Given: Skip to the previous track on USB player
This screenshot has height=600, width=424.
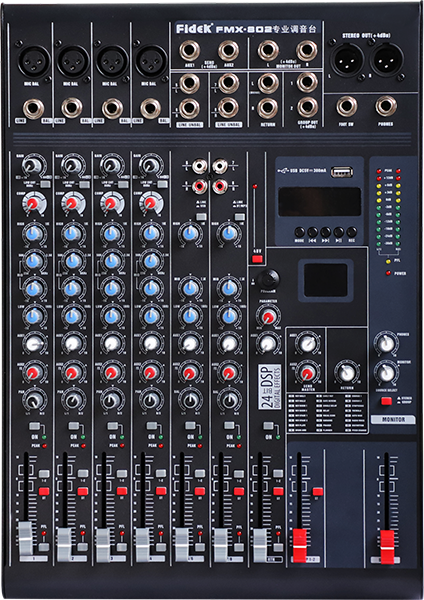Looking at the screenshot, I should [x=313, y=232].
